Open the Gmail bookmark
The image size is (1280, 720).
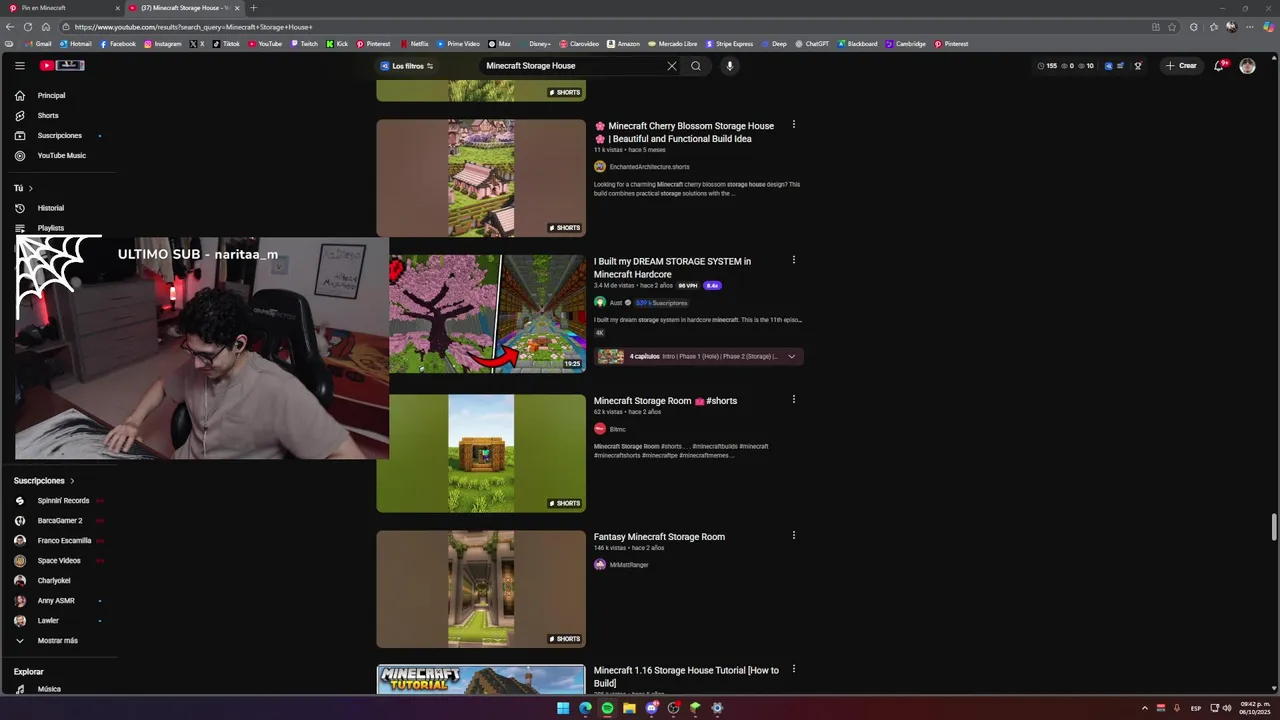pos(37,44)
